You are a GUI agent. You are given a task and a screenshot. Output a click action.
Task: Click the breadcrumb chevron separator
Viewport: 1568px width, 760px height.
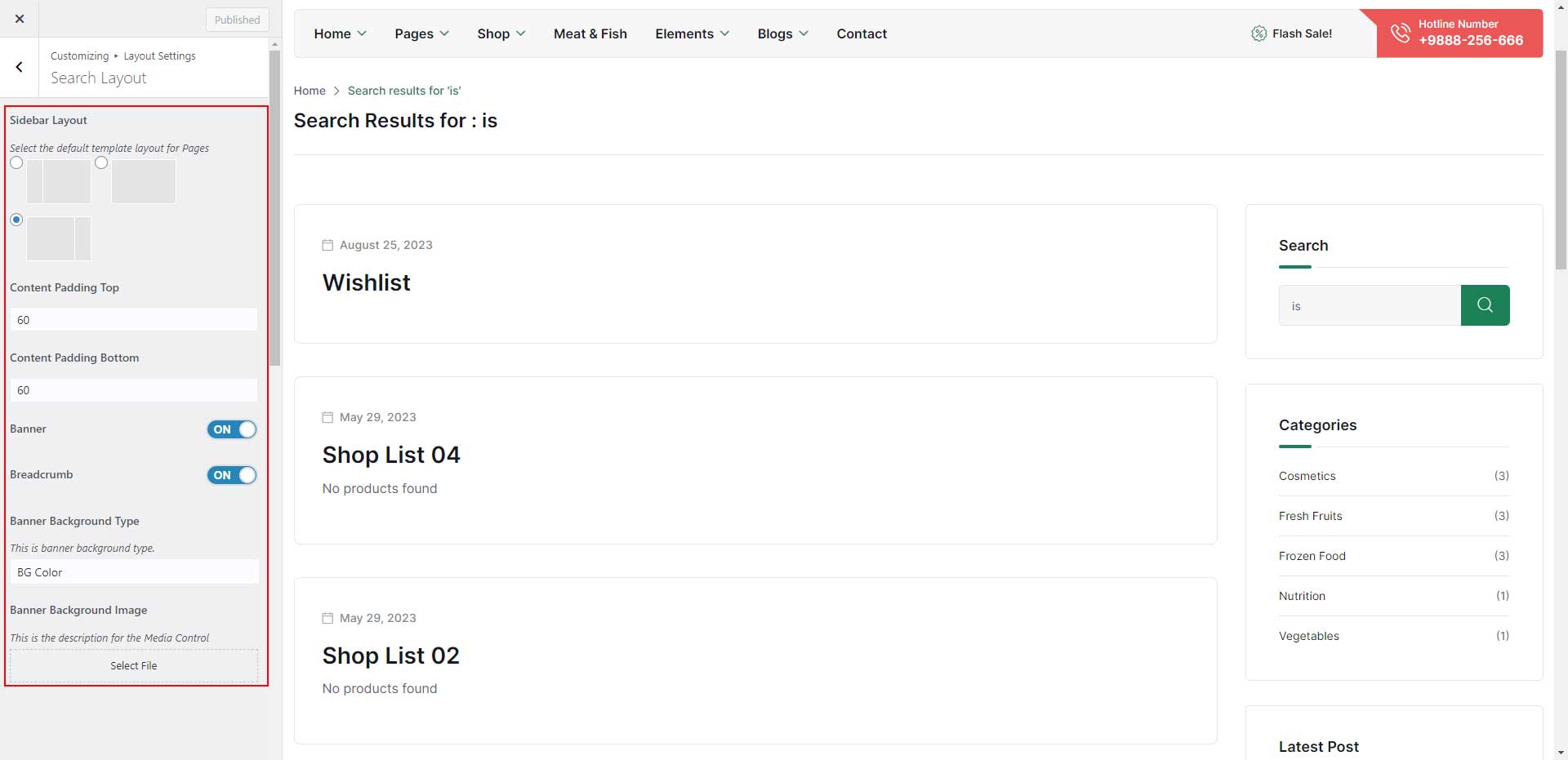(336, 91)
